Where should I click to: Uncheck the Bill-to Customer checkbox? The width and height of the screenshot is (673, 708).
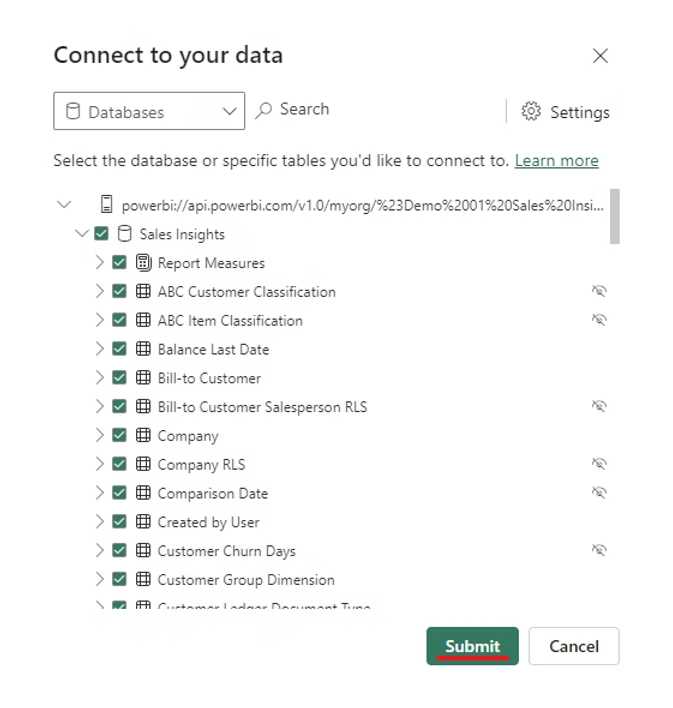coord(120,378)
